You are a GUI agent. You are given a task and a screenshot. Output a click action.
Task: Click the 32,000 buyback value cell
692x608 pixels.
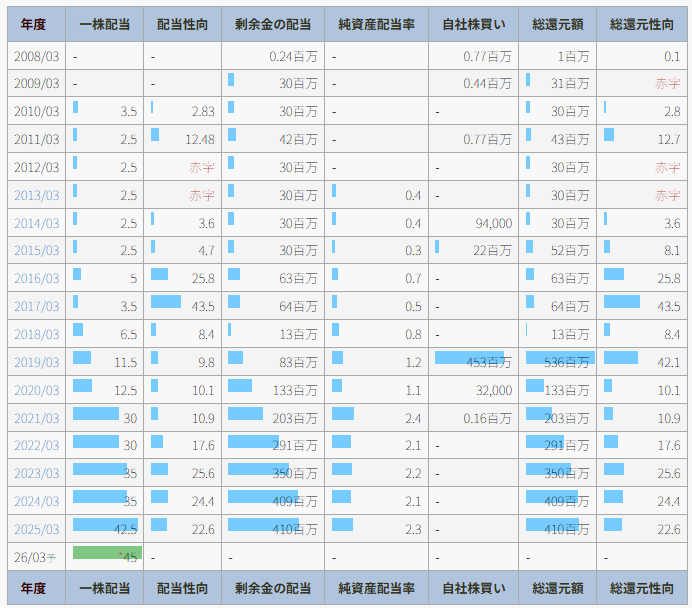pyautogui.click(x=494, y=390)
